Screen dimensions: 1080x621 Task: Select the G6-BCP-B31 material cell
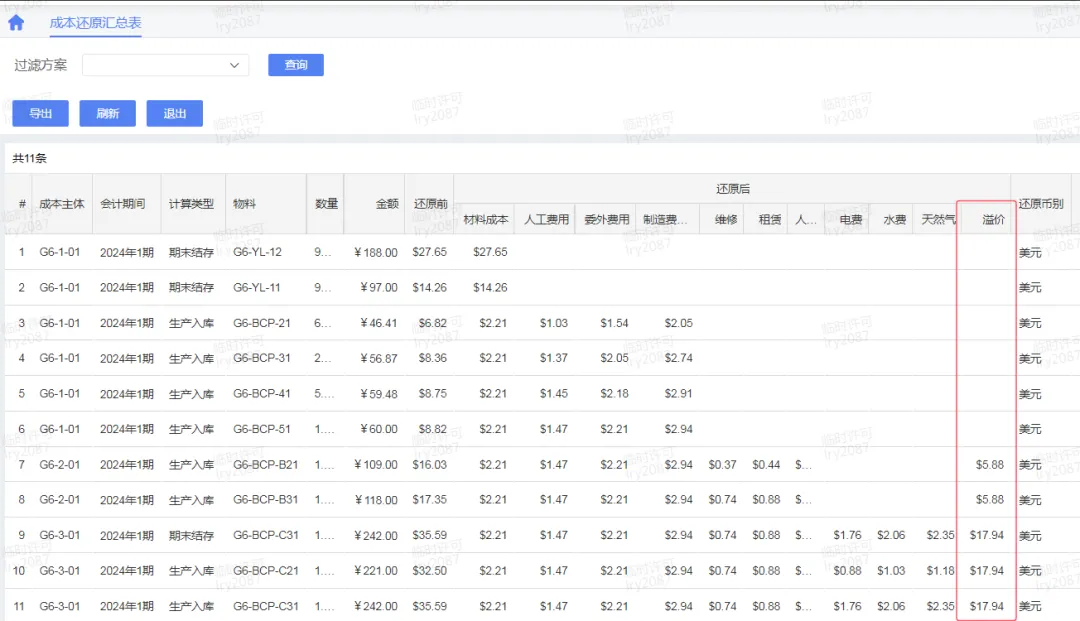[265, 500]
